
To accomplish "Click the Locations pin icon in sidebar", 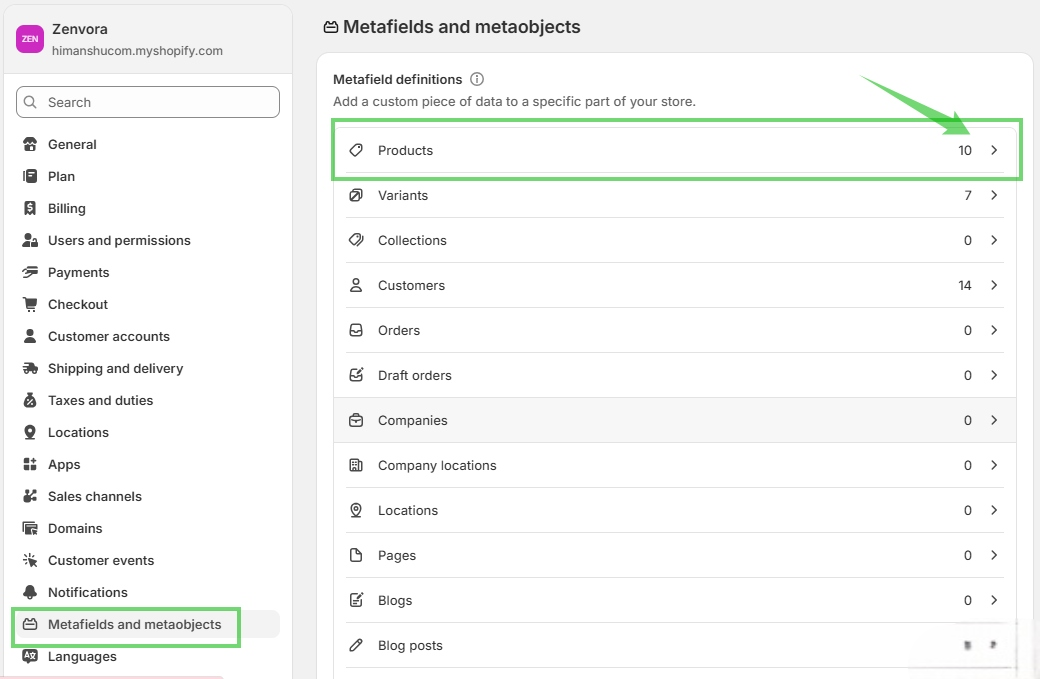I will 31,432.
